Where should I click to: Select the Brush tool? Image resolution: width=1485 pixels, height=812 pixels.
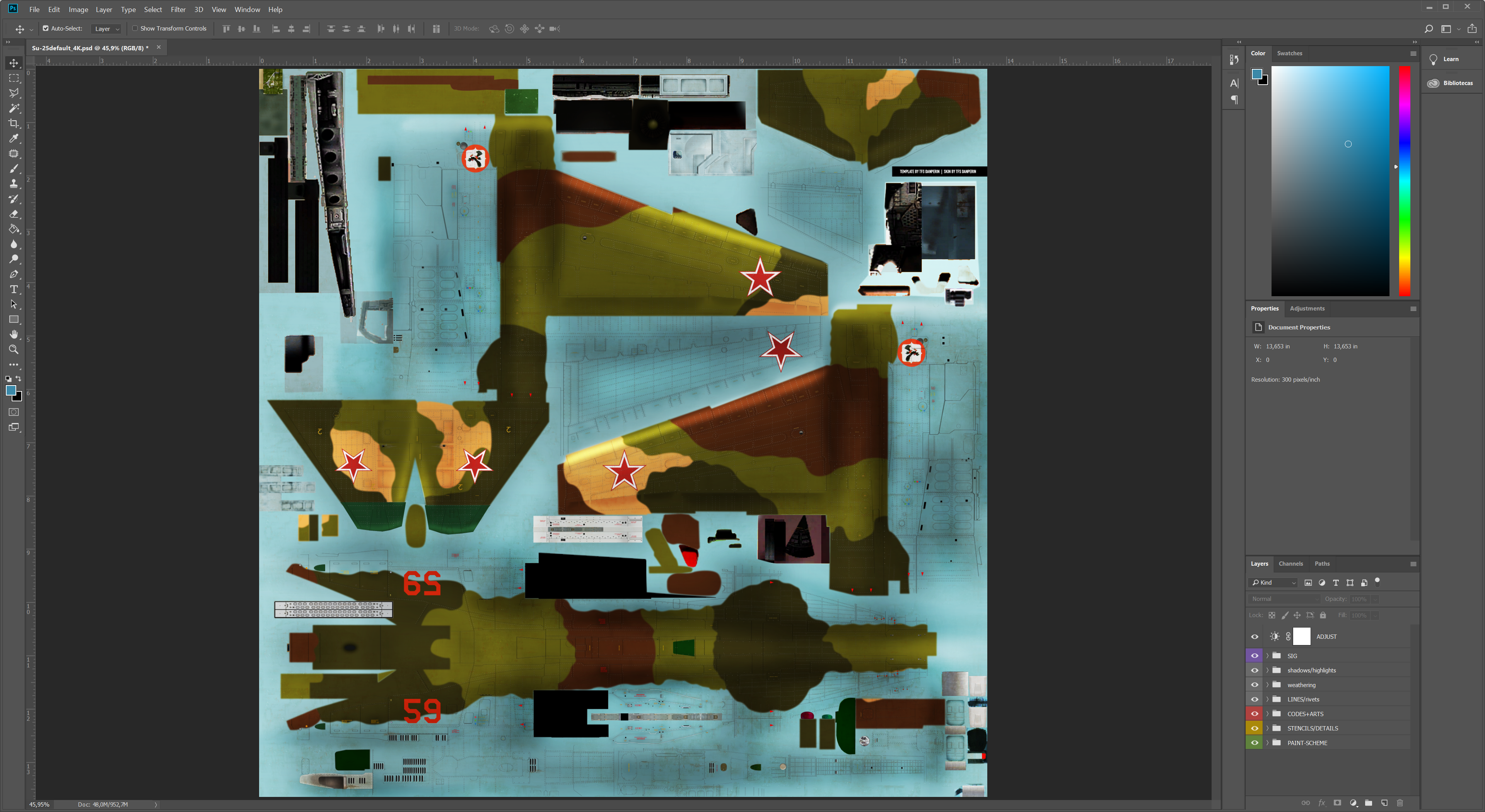coord(14,169)
